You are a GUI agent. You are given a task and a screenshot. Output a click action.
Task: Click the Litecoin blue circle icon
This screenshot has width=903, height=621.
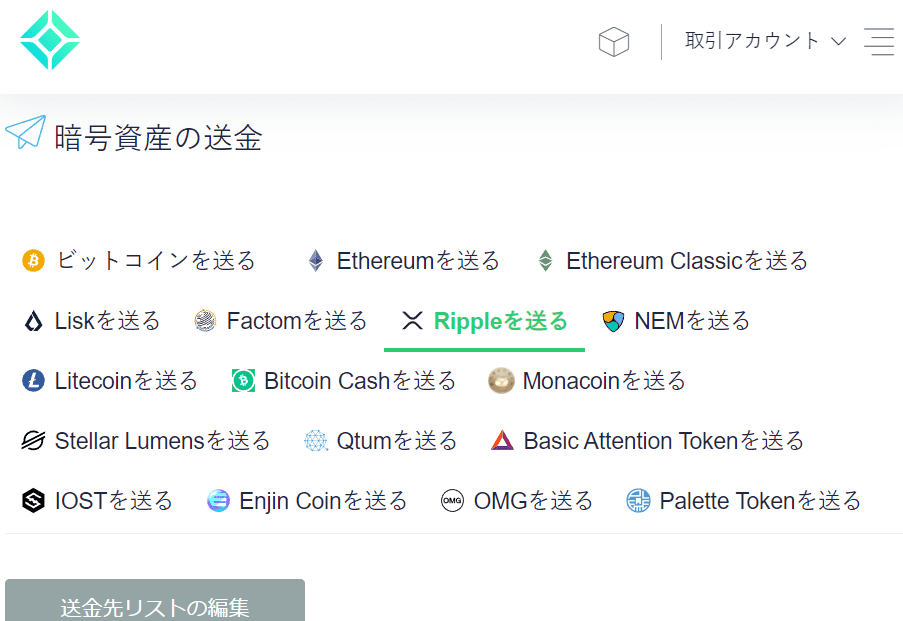pyautogui.click(x=33, y=381)
